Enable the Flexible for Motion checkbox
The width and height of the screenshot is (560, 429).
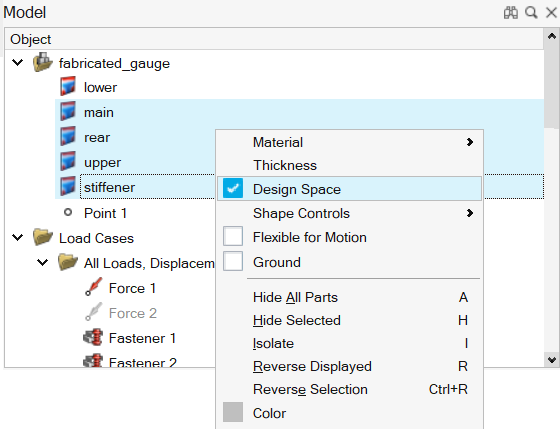coord(233,236)
